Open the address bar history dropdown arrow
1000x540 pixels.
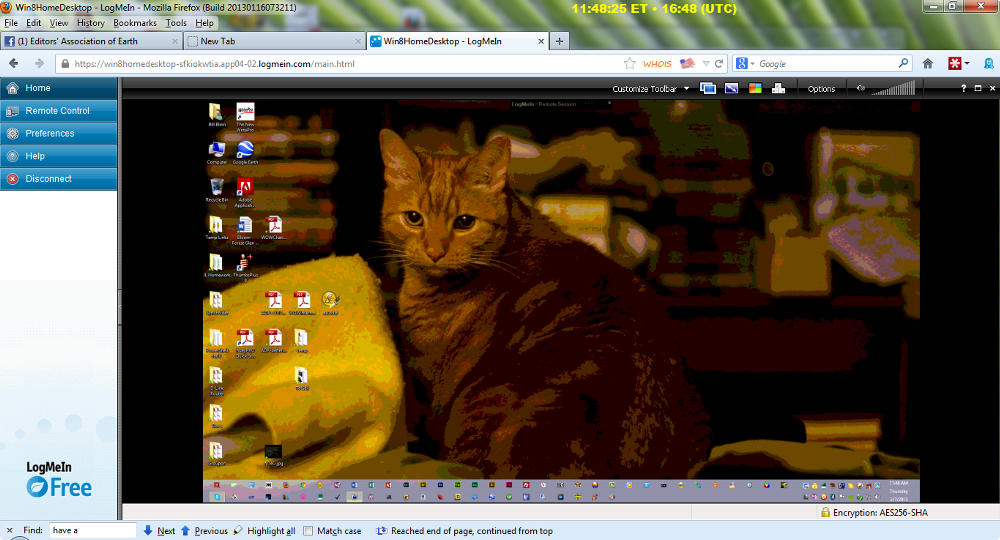click(x=705, y=64)
